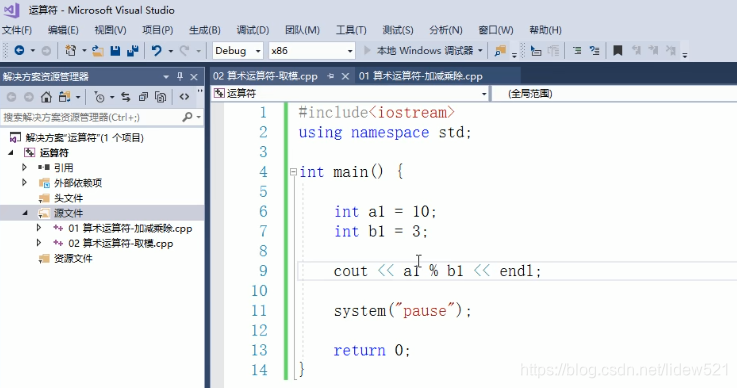Click the Home icon in Solution Explorer

(x=46, y=97)
